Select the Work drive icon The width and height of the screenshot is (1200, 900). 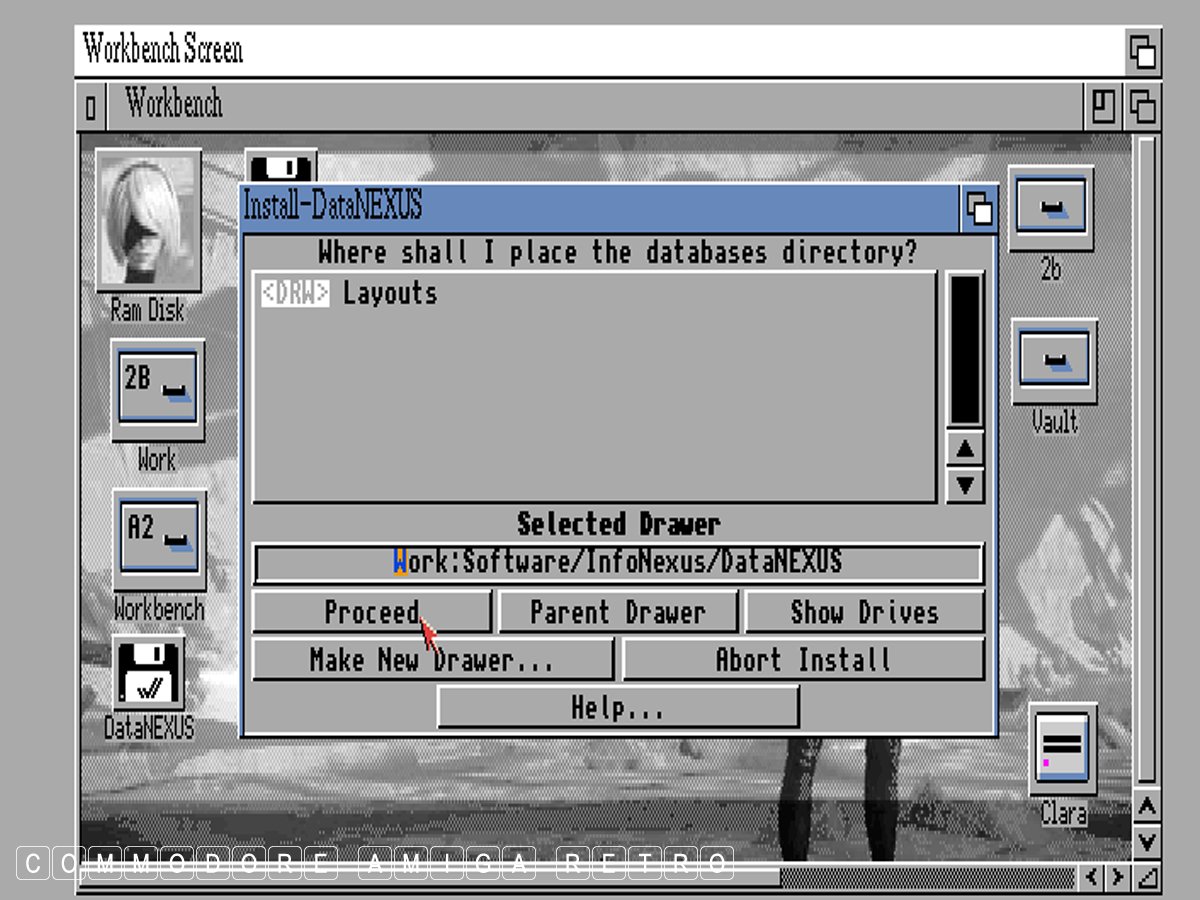click(x=157, y=390)
